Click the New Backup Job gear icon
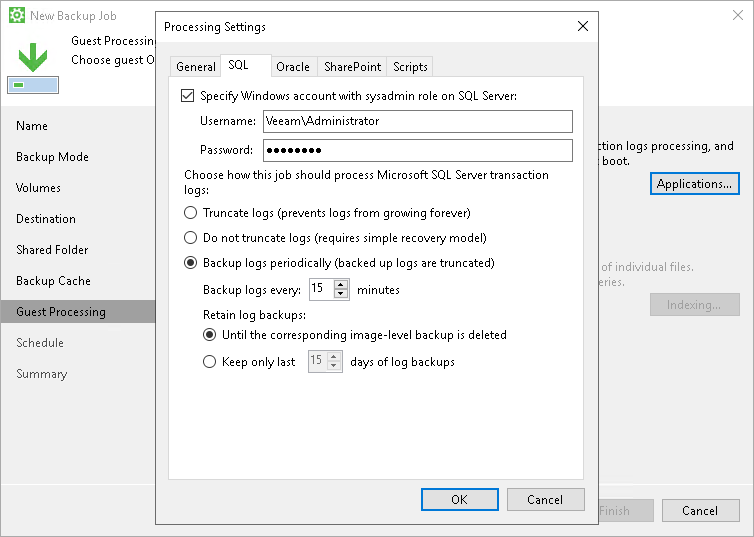Screen dimensions: 754x537 [x=17, y=15]
